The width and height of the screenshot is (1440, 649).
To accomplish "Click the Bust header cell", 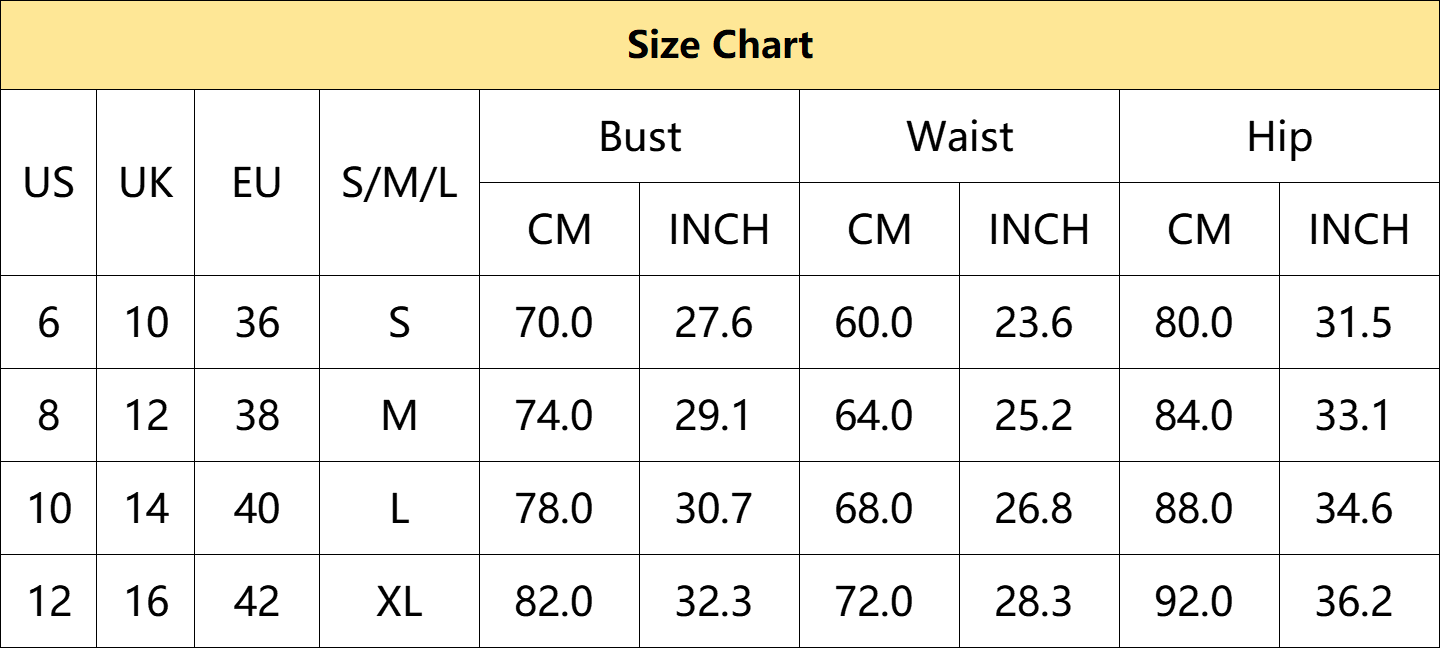I will click(x=640, y=137).
